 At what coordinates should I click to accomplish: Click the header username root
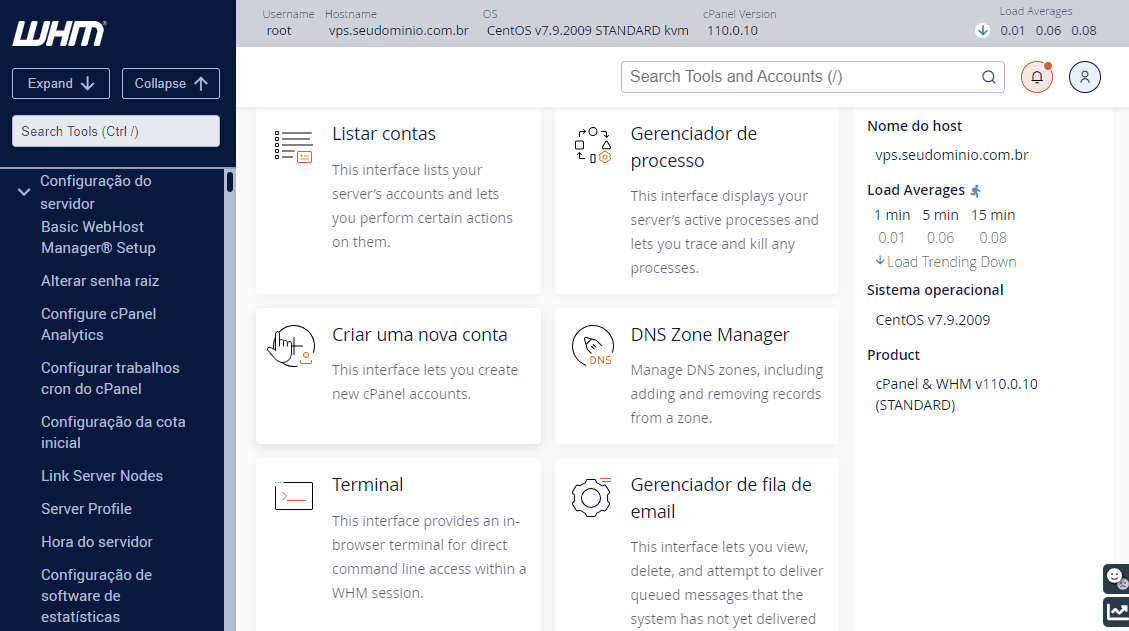tap(279, 30)
